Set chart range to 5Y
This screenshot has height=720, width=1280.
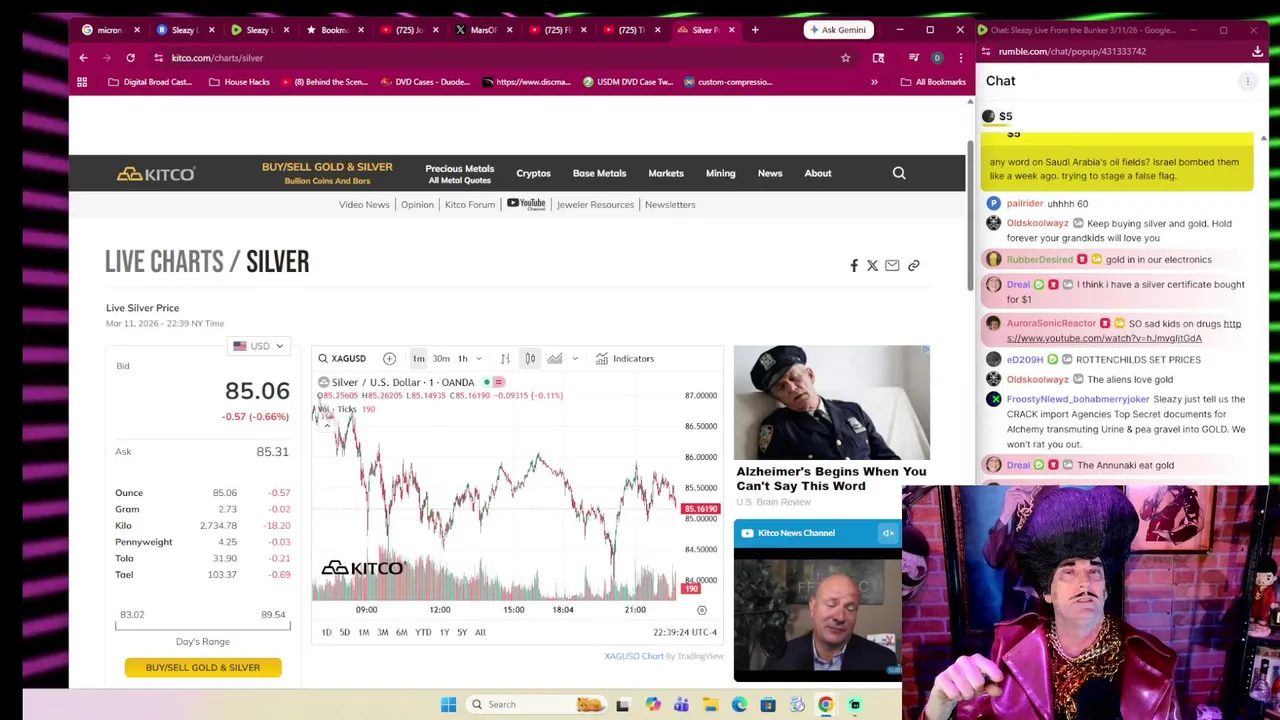462,632
